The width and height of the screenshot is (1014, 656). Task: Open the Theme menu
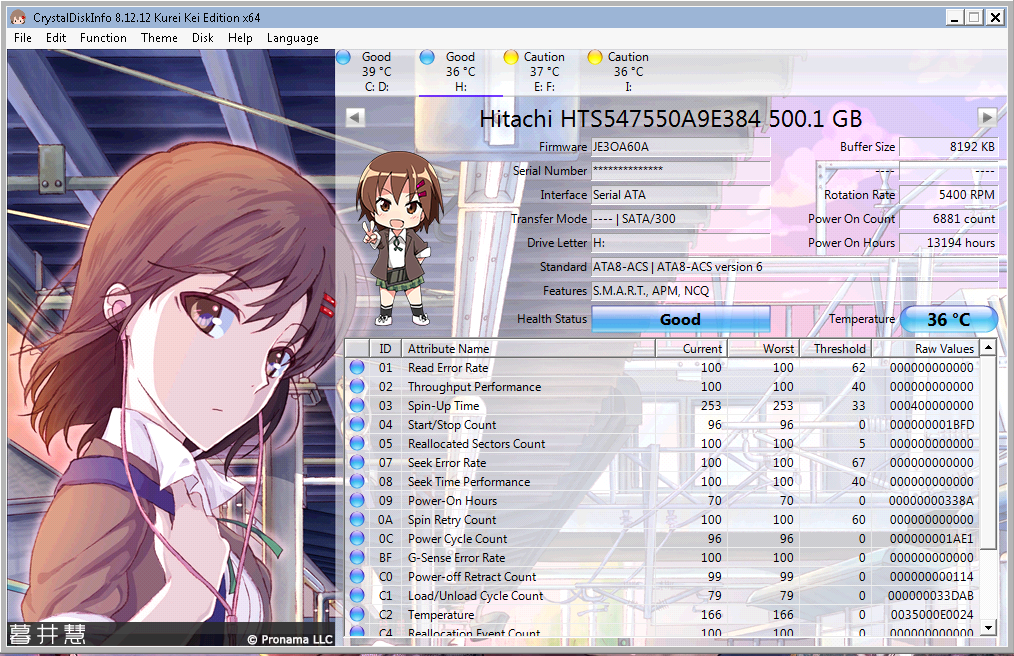159,38
